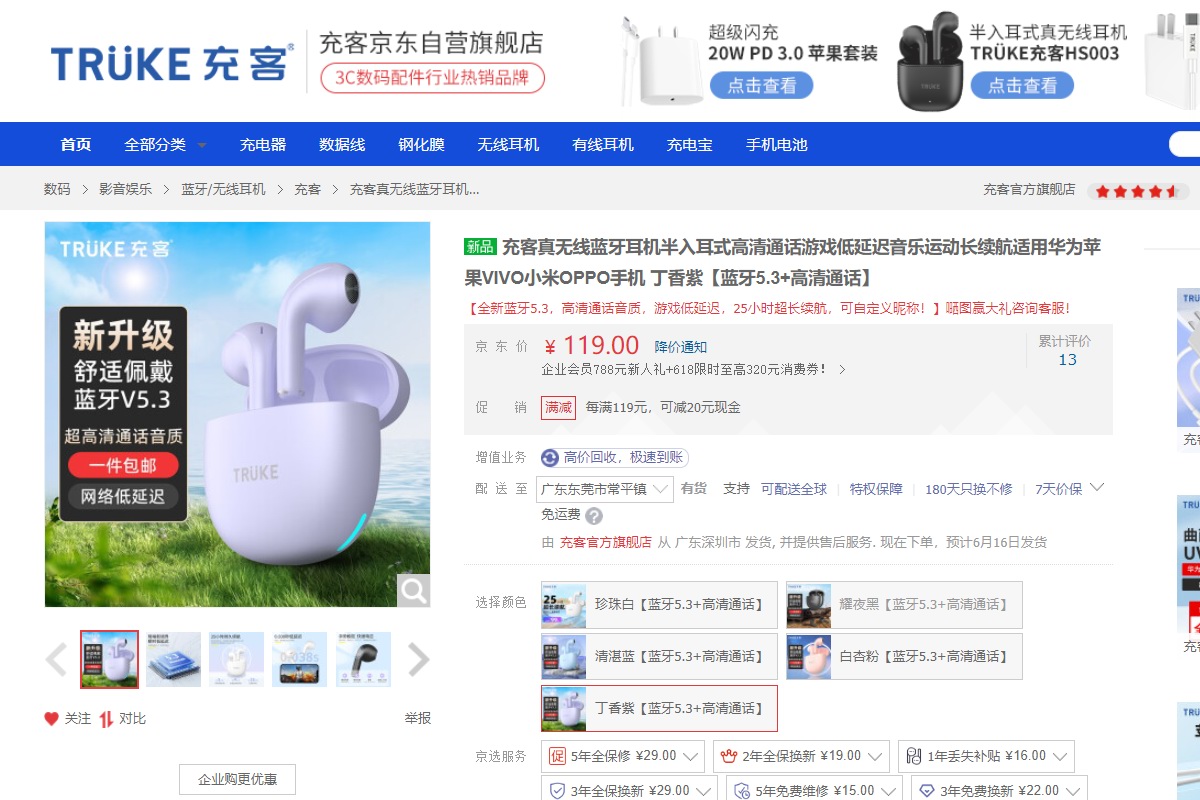Show next thumbnails with right arrow
Viewport: 1200px width, 800px height.
tap(419, 659)
